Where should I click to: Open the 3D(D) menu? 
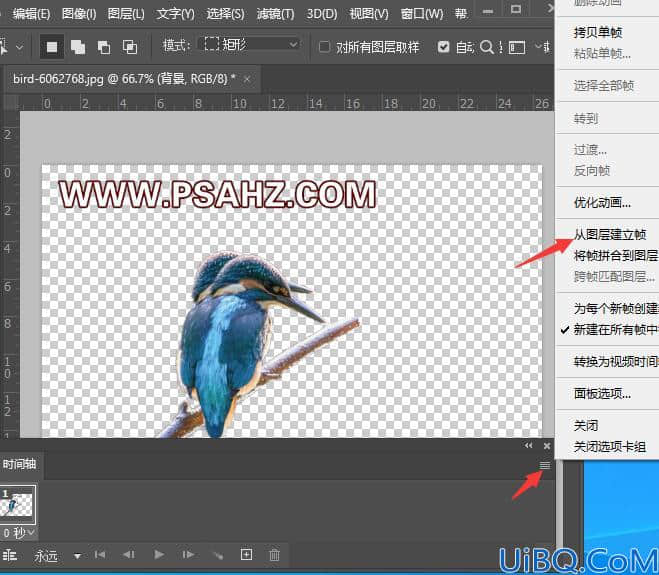pyautogui.click(x=322, y=14)
